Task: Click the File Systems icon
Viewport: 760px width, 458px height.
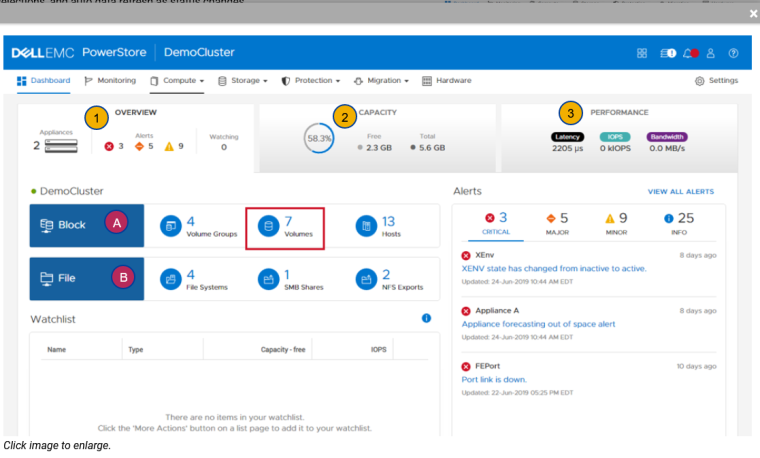Action: coord(171,279)
